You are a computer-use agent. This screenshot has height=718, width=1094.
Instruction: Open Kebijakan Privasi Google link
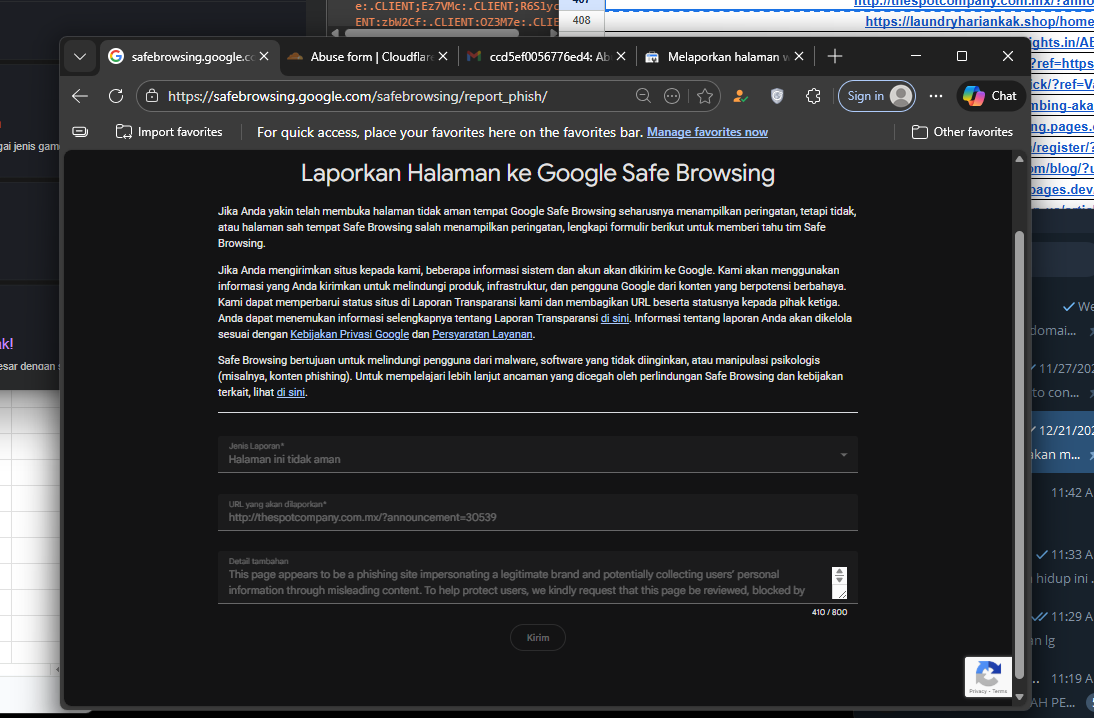(350, 334)
